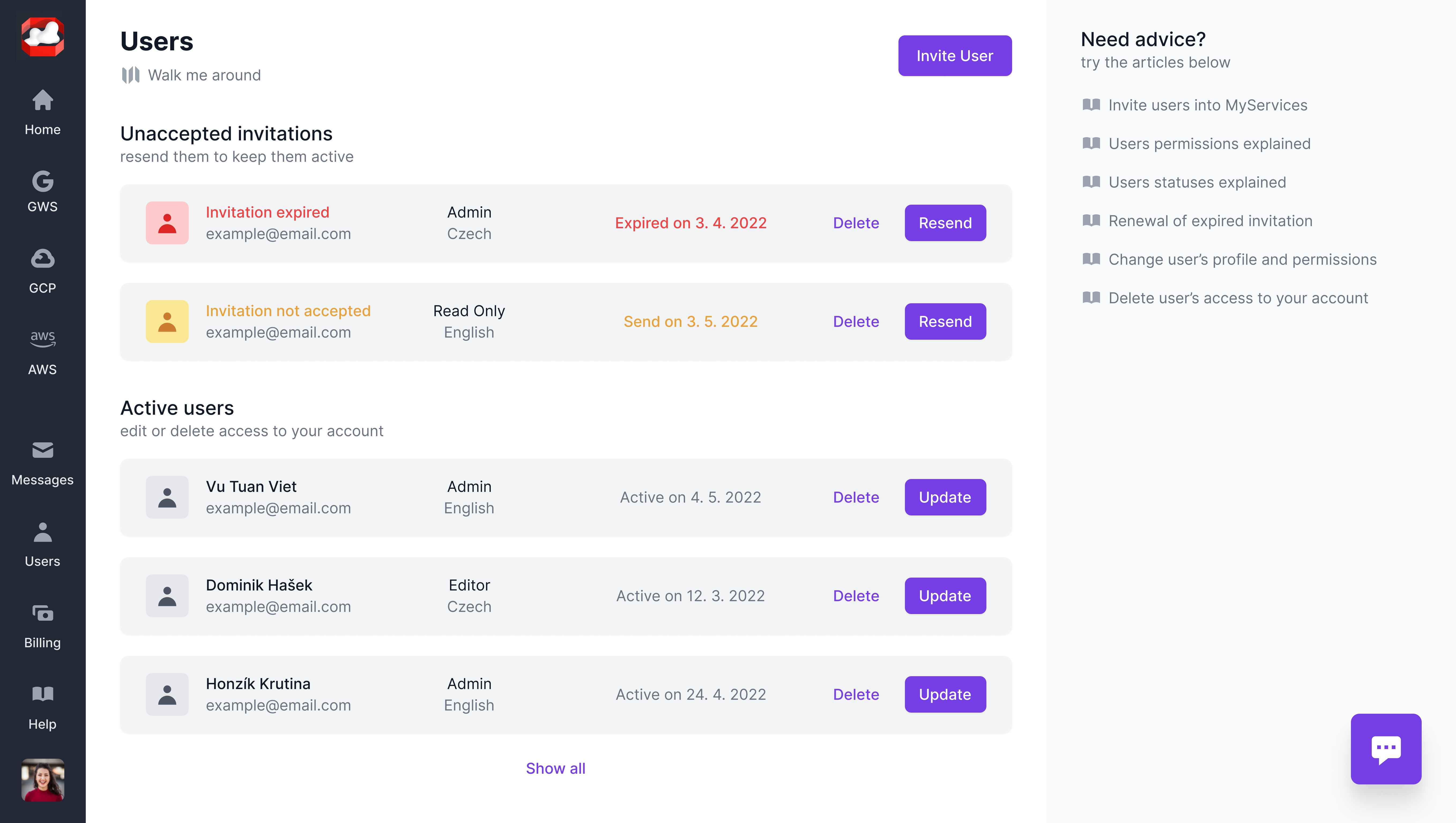Click Dominik Hašek's avatar icon
This screenshot has height=823, width=1456.
(167, 596)
